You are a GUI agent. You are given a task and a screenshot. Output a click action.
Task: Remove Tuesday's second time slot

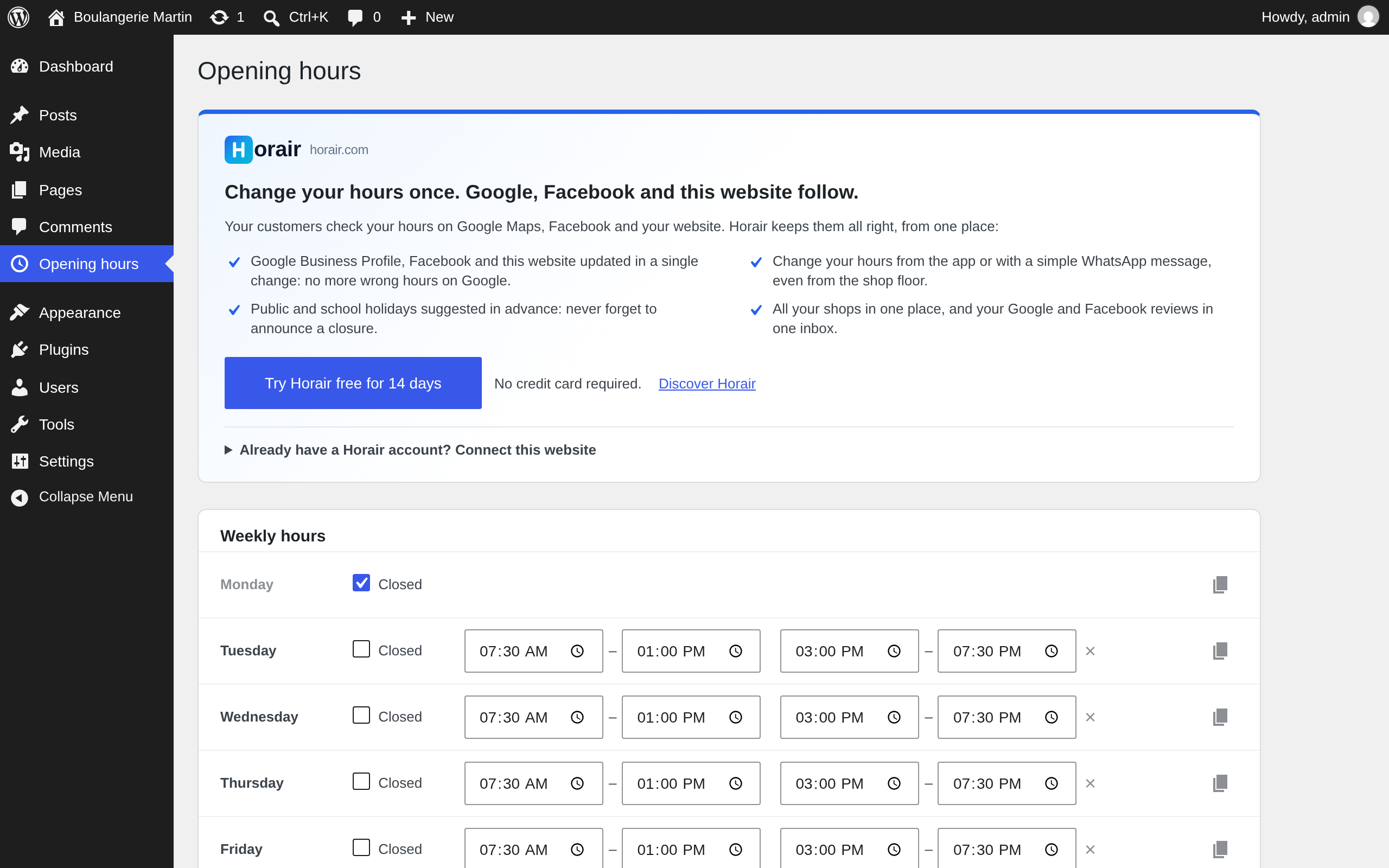(1091, 651)
